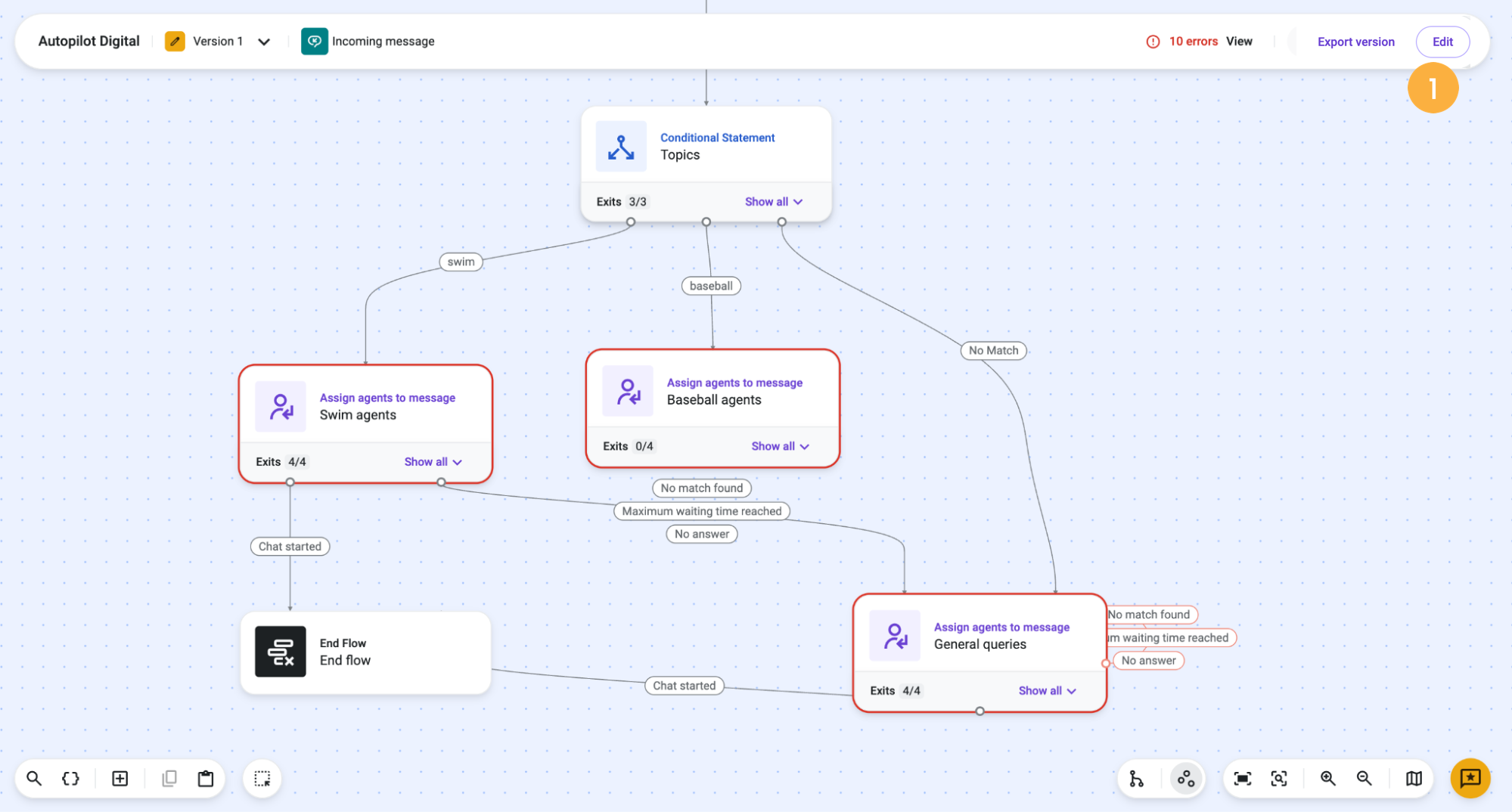Viewport: 1512px width, 812px height.
Task: Click the yellow pencil draft version icon
Action: tap(175, 41)
